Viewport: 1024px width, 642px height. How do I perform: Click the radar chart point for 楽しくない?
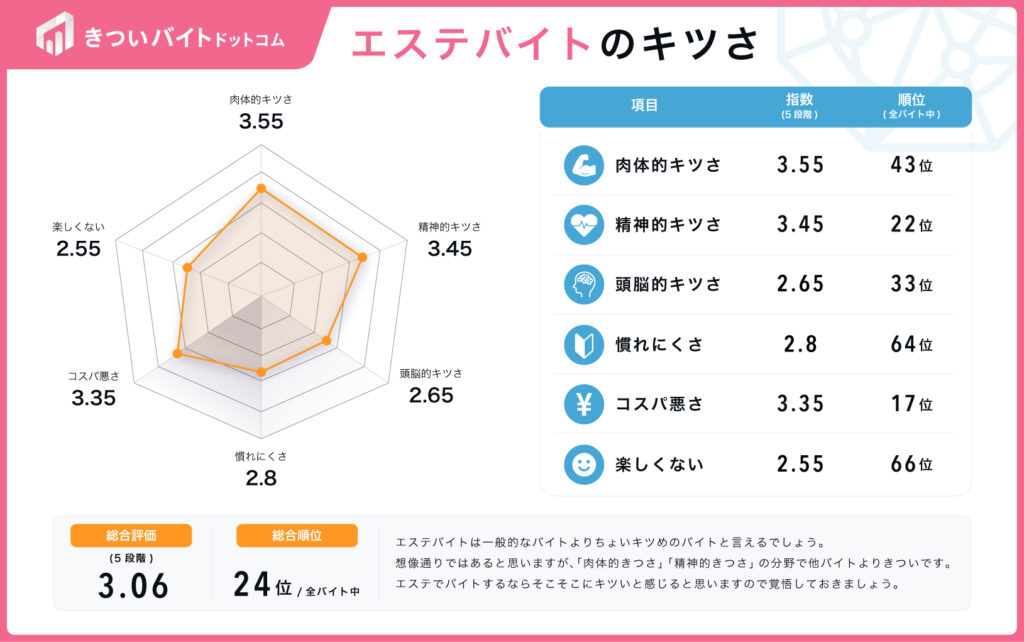(x=187, y=267)
